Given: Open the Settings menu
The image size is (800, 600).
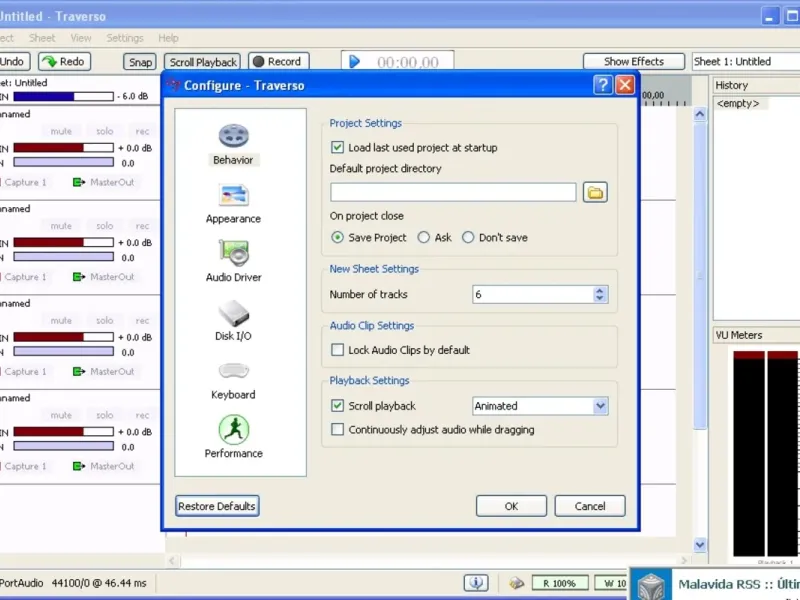Looking at the screenshot, I should click(124, 38).
